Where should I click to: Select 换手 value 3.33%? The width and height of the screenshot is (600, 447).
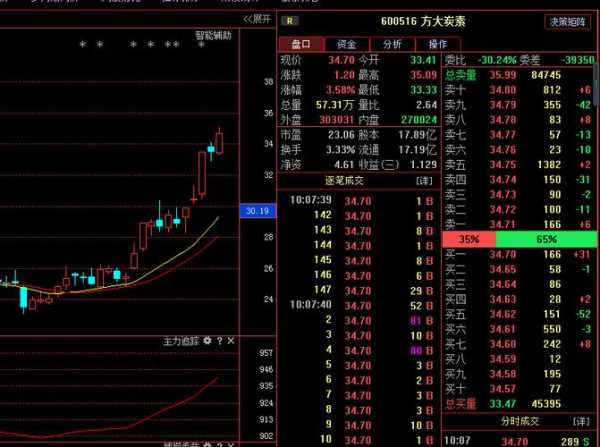click(340, 150)
